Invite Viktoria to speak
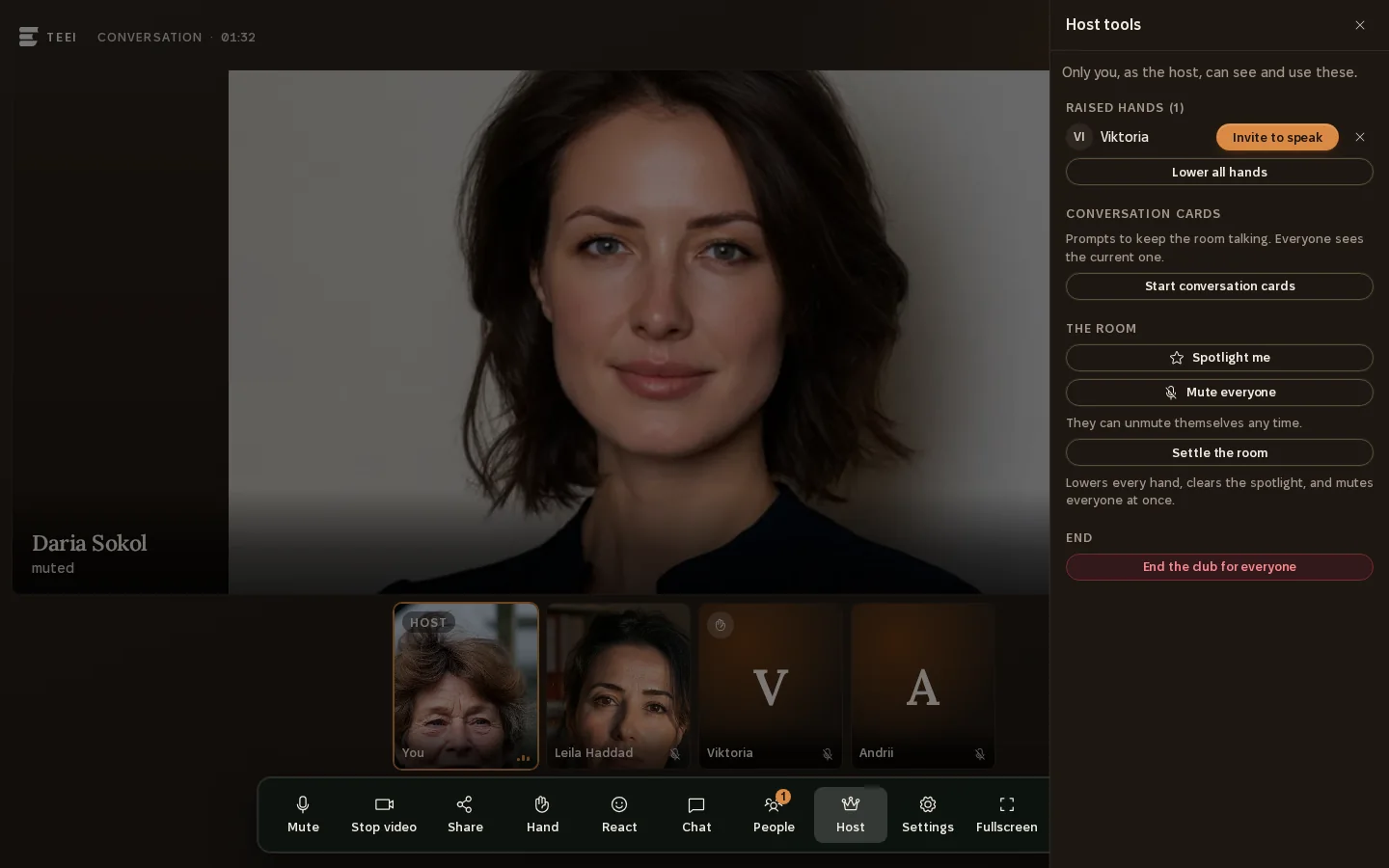Image resolution: width=1389 pixels, height=868 pixels. click(1277, 137)
